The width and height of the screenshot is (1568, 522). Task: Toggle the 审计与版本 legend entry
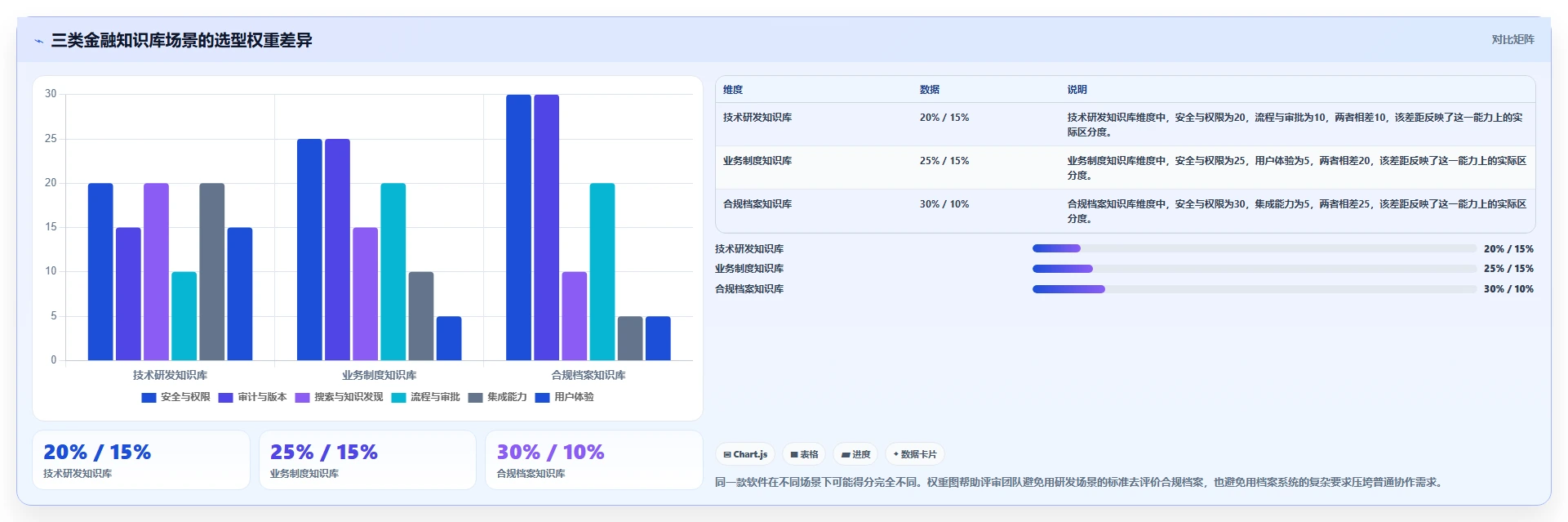pyautogui.click(x=252, y=397)
